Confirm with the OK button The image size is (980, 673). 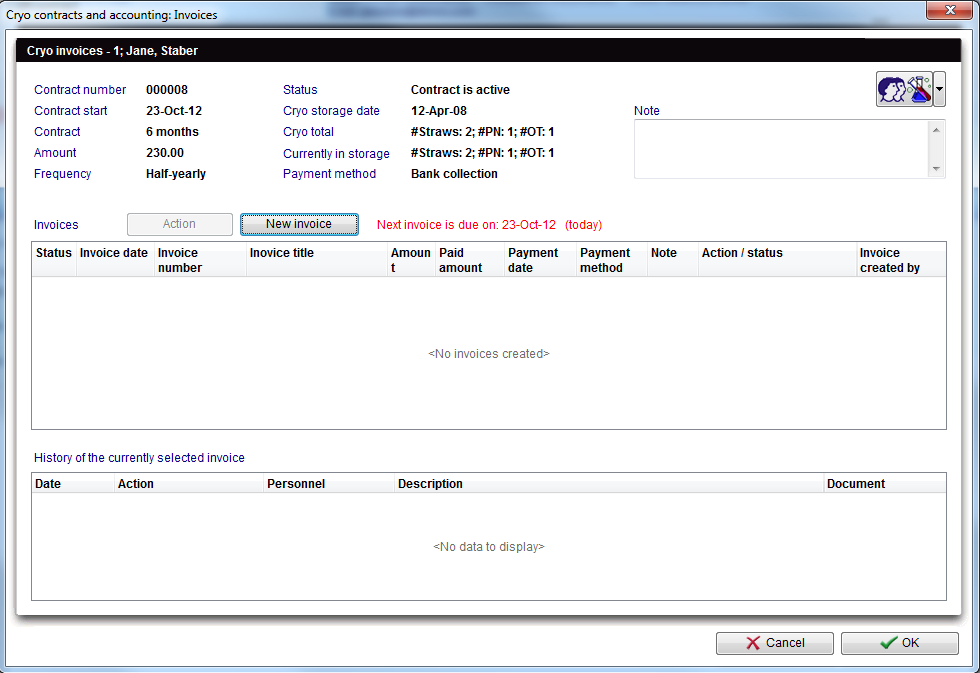(x=899, y=643)
